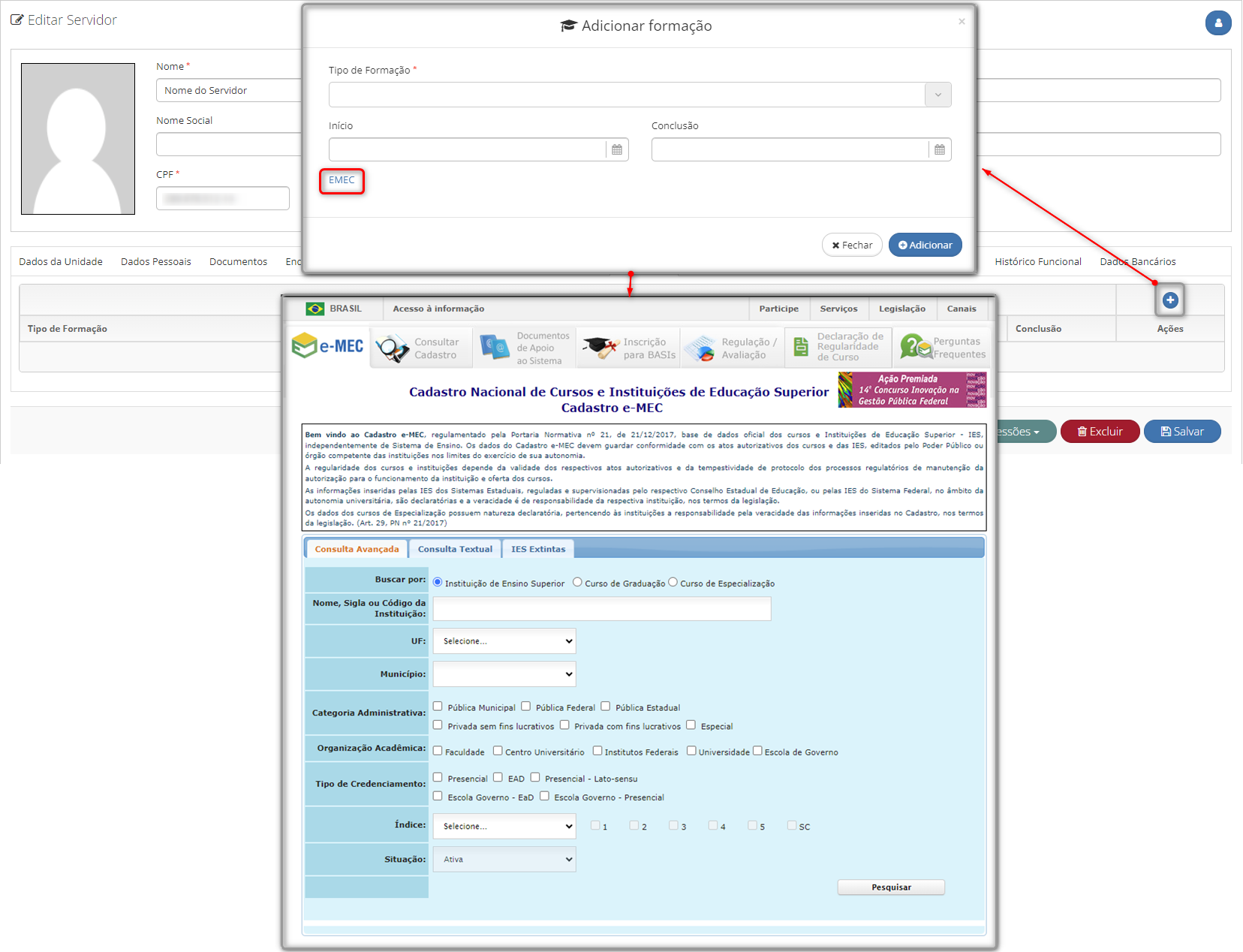Open Documentos de Apoio ao Sistema icon

click(x=495, y=348)
